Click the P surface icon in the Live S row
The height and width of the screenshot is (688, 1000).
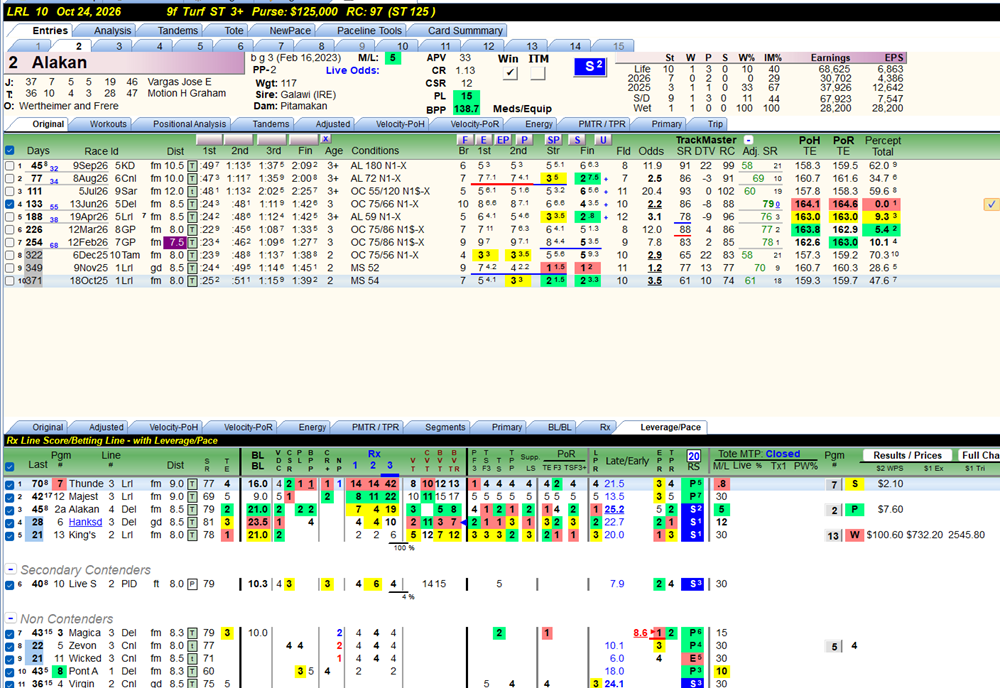coord(192,584)
